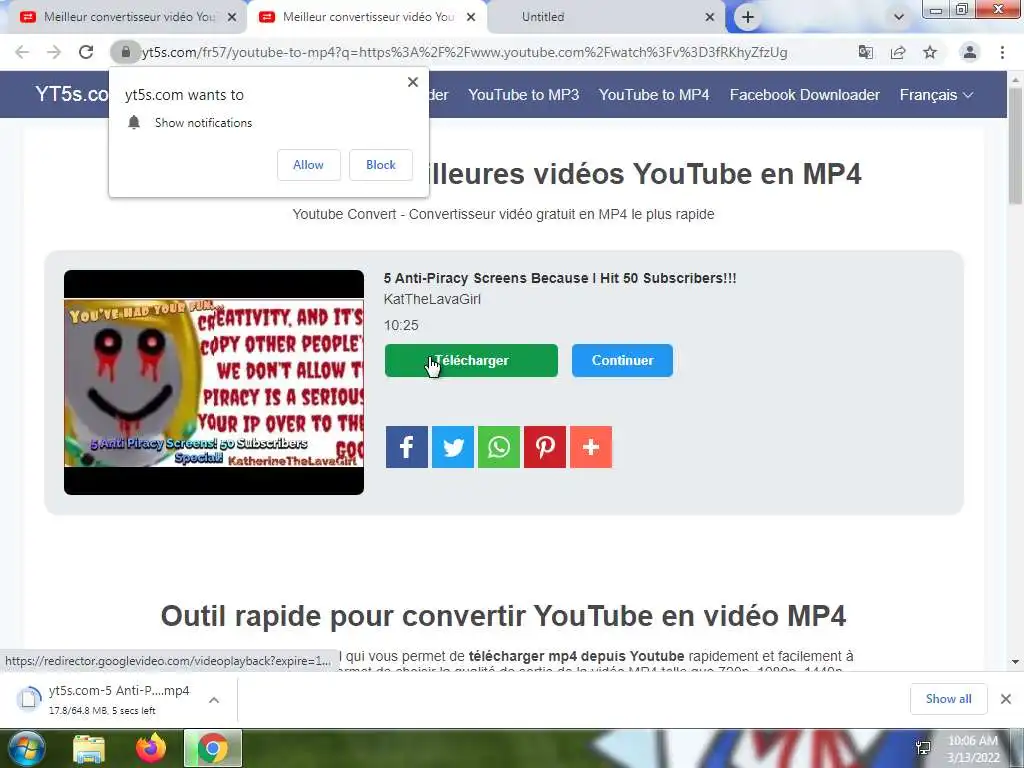Open the Chrome profile avatar
Viewport: 1024px width, 768px height.
pyautogui.click(x=970, y=52)
